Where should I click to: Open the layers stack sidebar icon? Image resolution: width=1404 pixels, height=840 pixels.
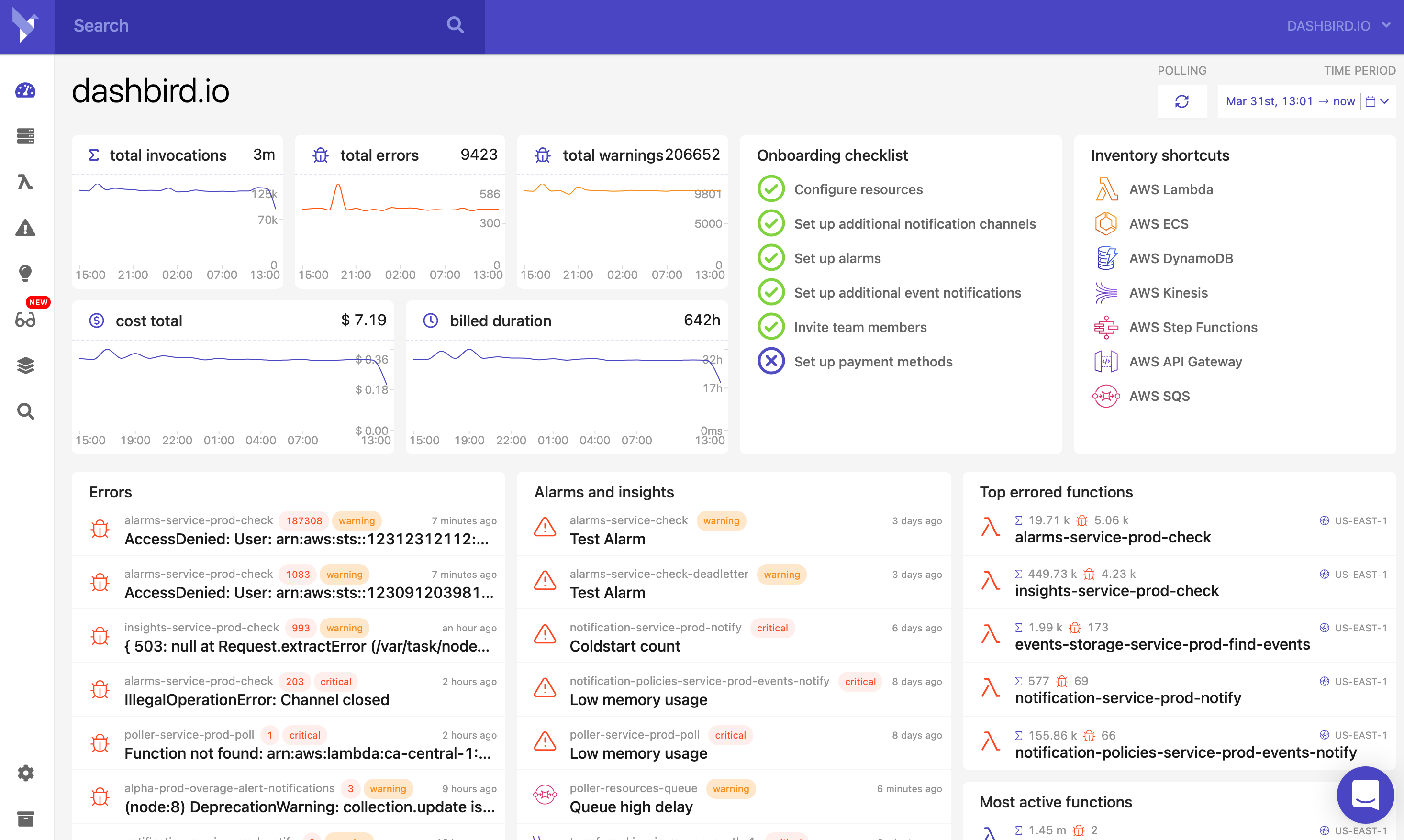[x=25, y=365]
